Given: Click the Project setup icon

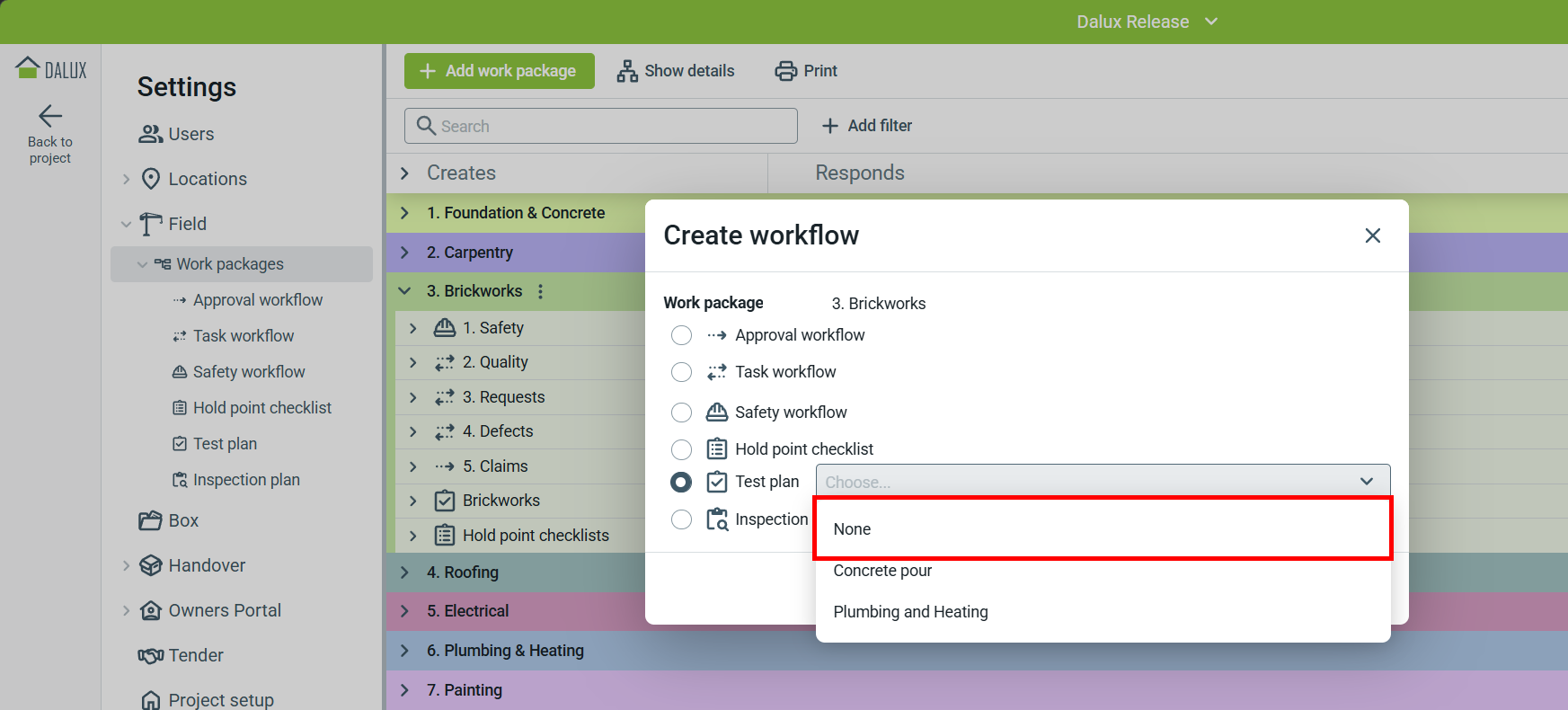Looking at the screenshot, I should click(x=151, y=700).
